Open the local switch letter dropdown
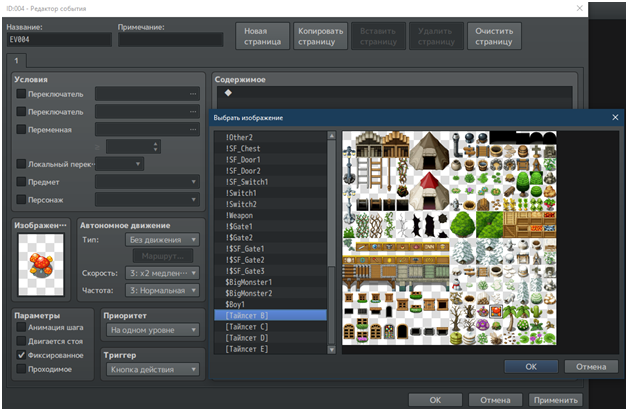The image size is (628, 411). 119,164
